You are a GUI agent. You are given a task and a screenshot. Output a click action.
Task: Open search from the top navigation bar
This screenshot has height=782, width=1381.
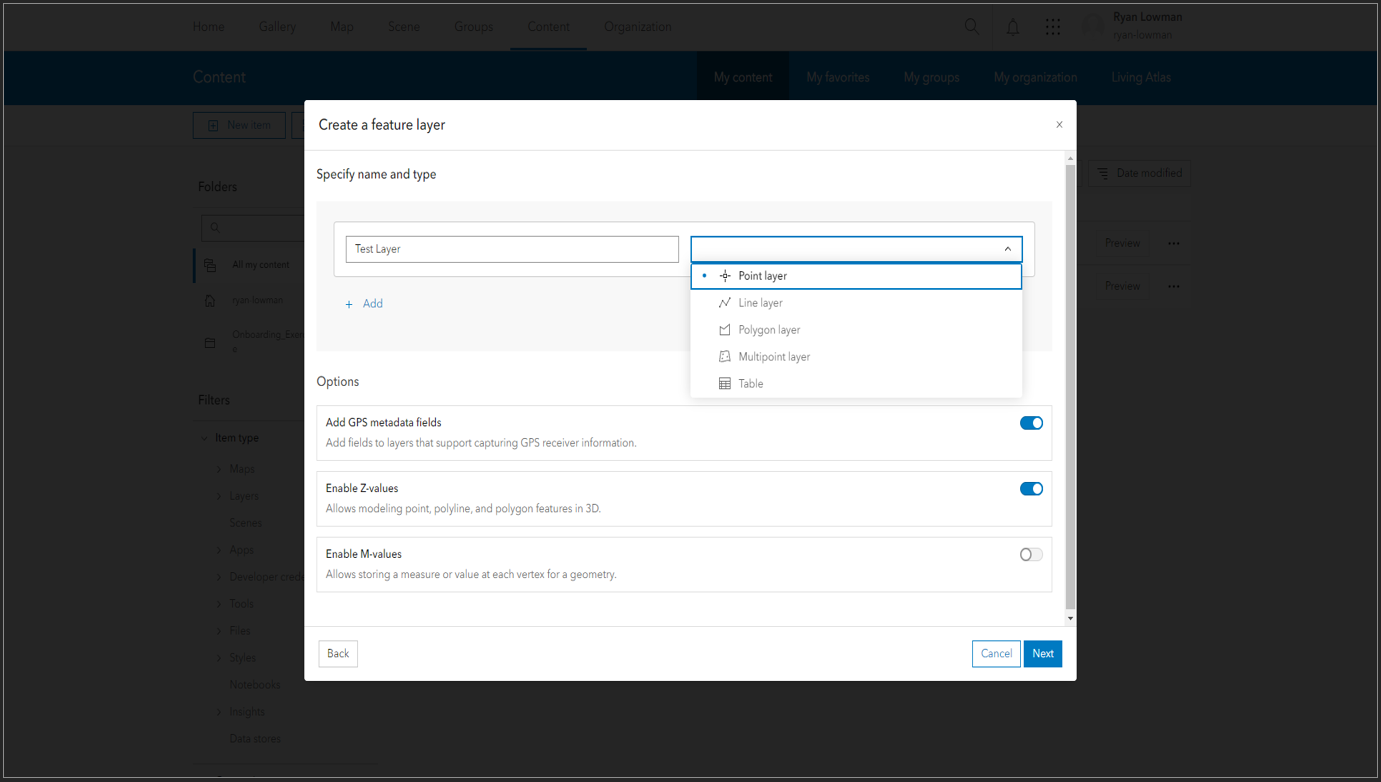coord(971,27)
